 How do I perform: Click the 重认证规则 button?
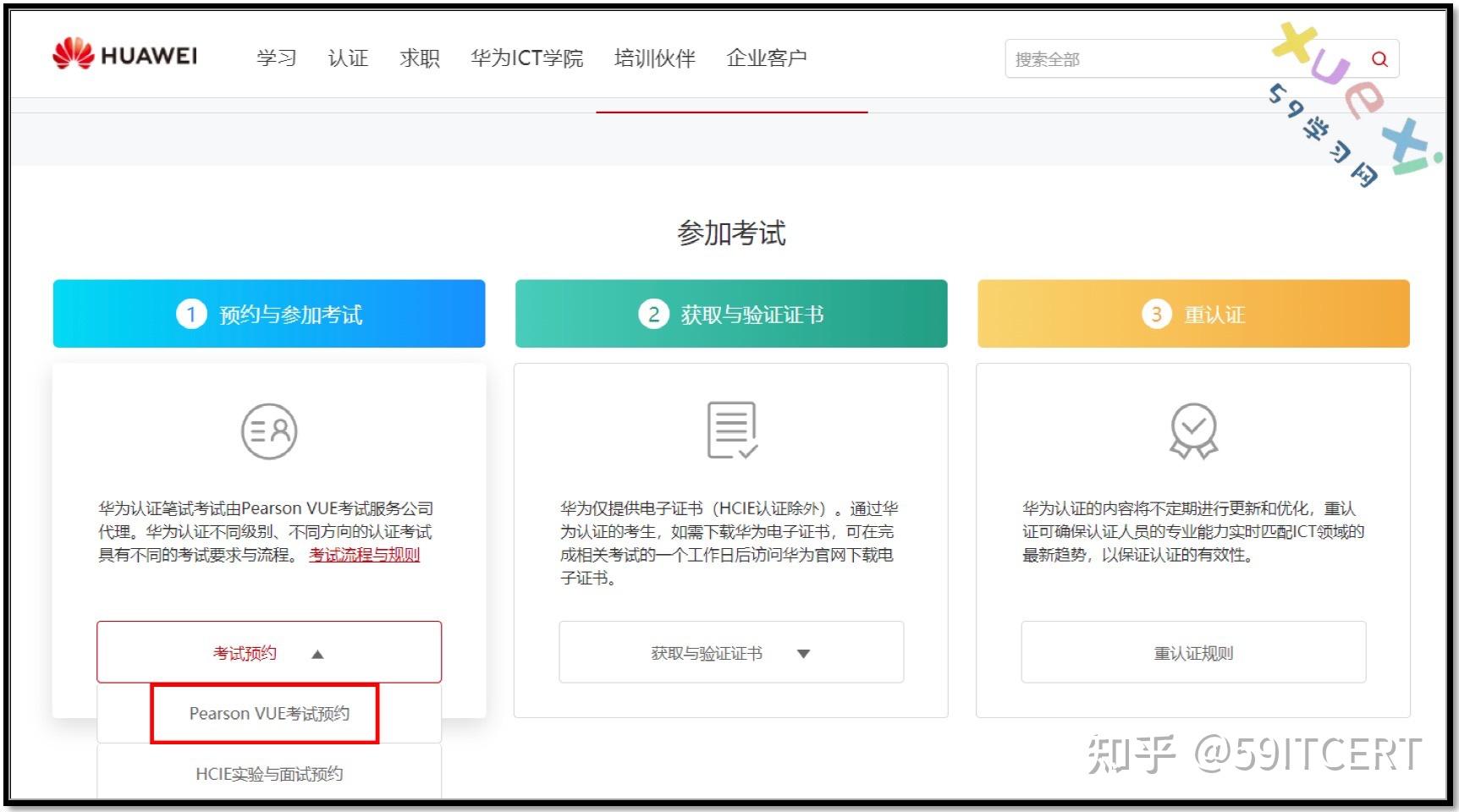(1192, 652)
